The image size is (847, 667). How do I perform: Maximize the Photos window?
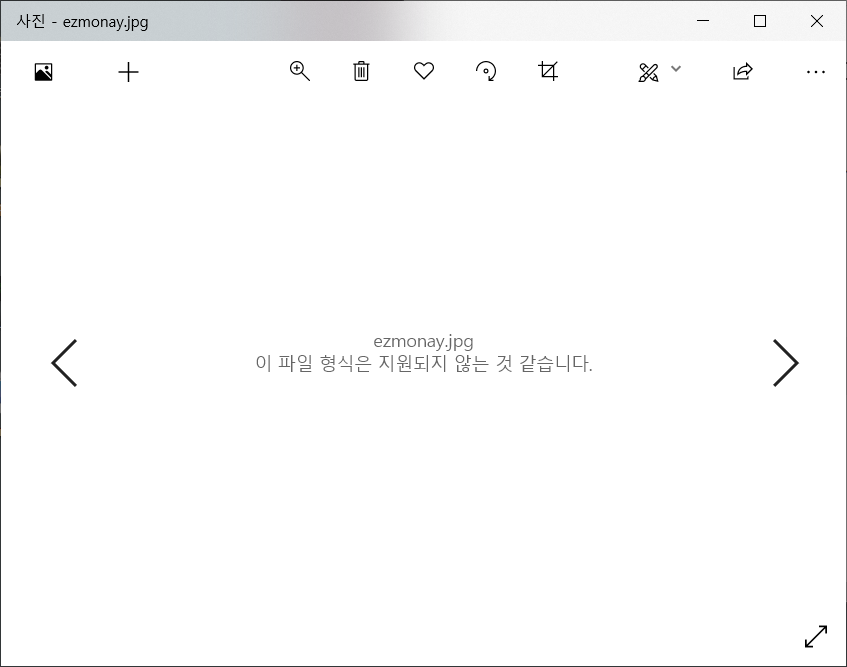(x=760, y=21)
